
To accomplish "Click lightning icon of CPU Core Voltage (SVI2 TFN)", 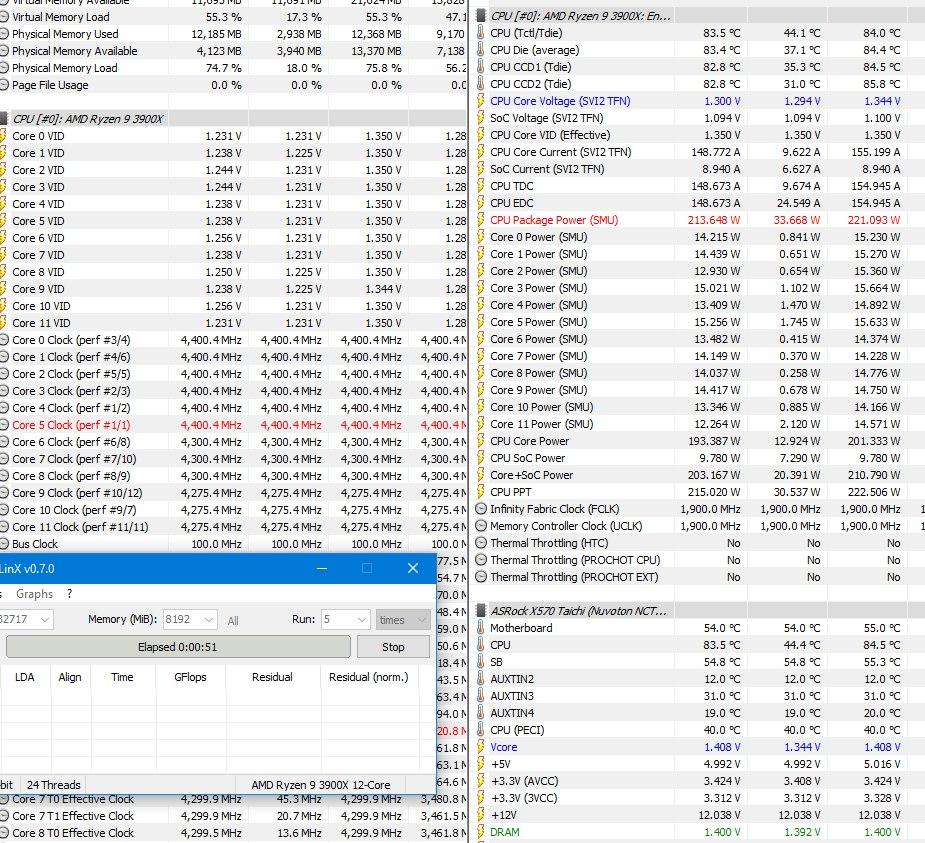I will (x=481, y=101).
